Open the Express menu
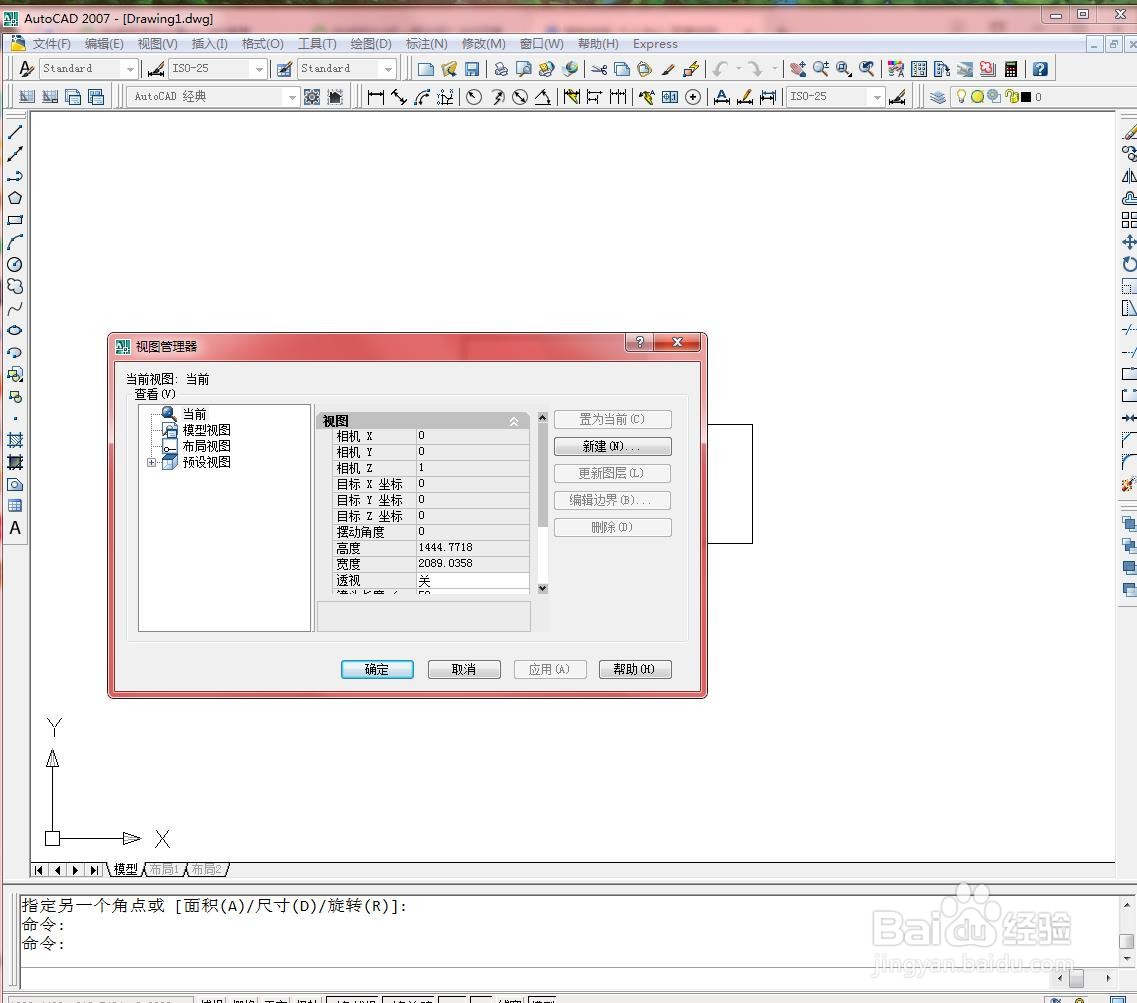The width and height of the screenshot is (1137, 1003). 655,44
